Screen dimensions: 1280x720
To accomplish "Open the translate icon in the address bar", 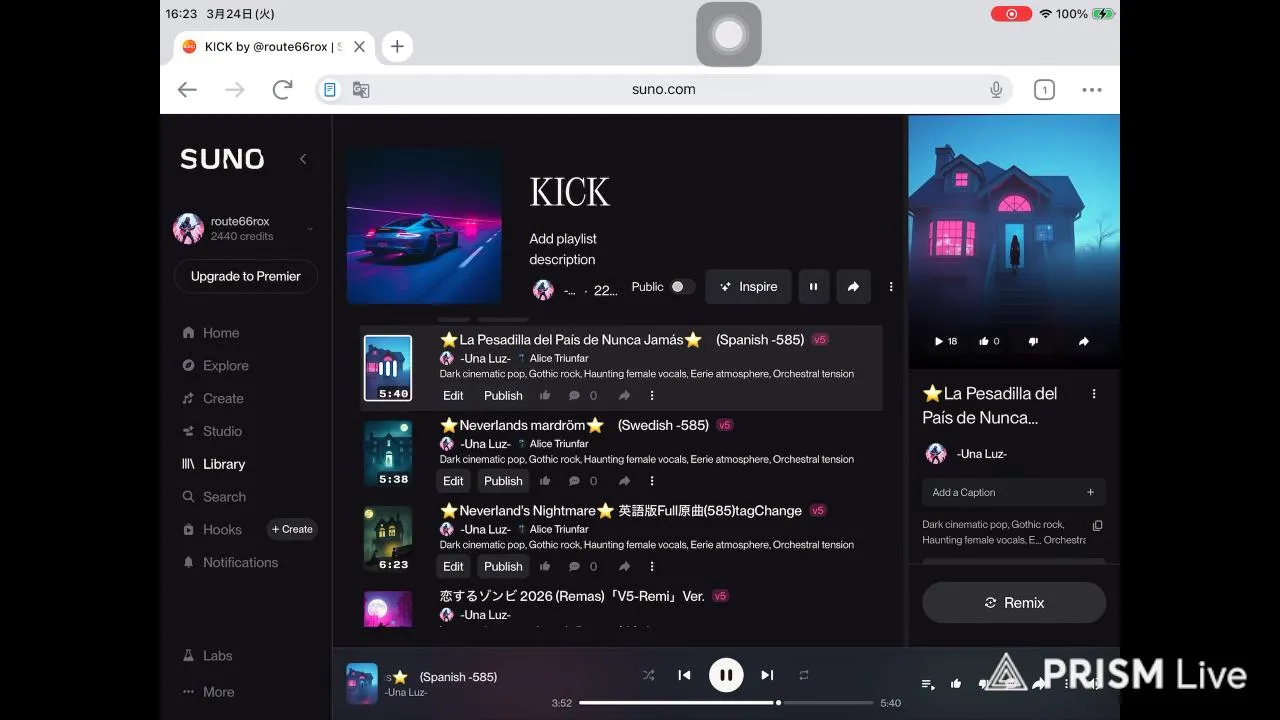I will 361,90.
